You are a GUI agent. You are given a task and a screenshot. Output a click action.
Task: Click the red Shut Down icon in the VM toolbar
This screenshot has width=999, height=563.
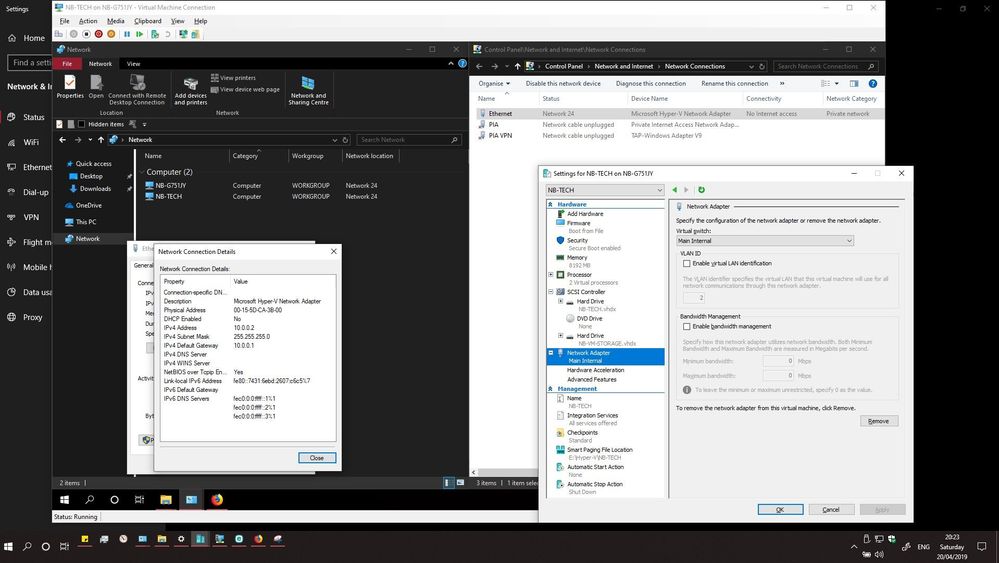pyautogui.click(x=98, y=34)
